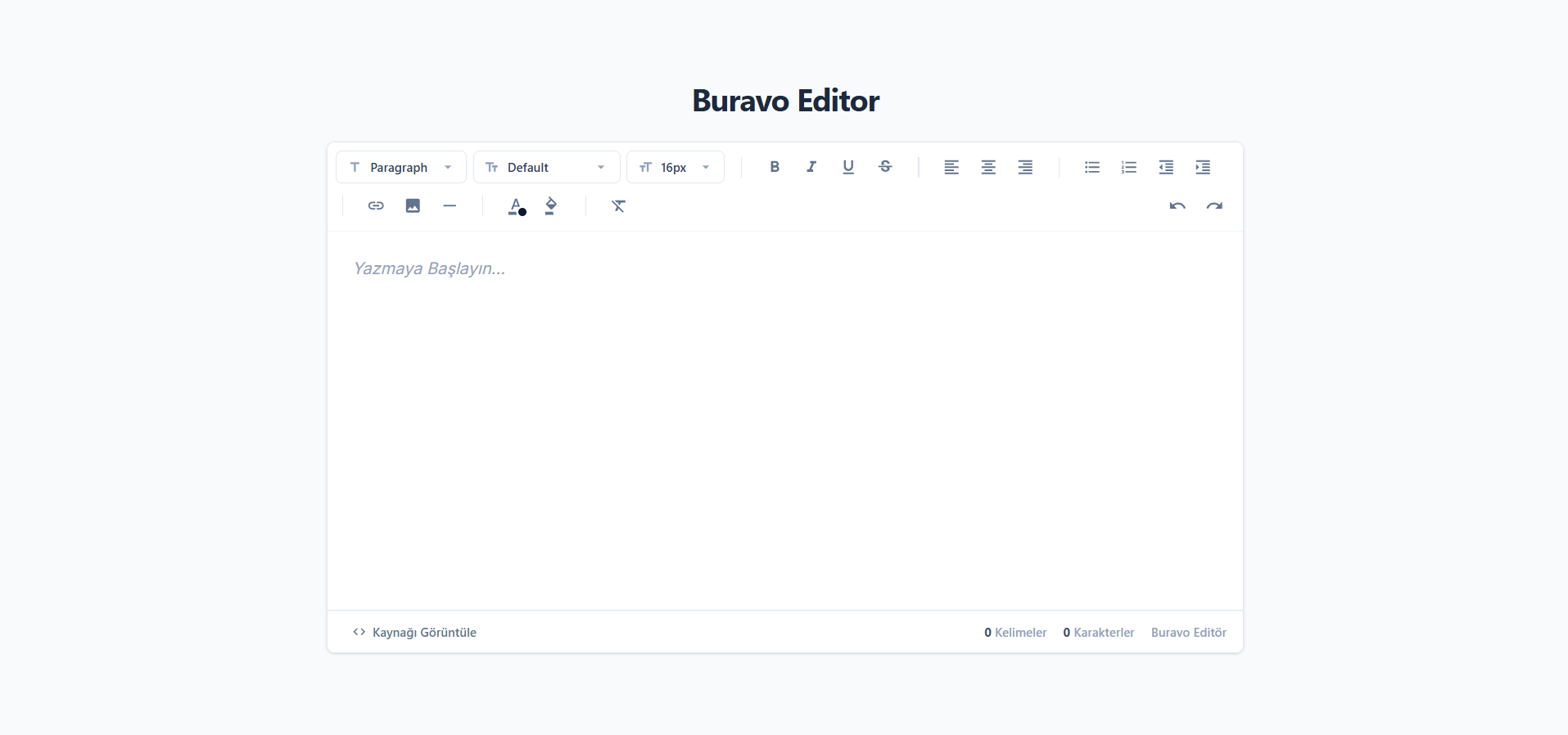Viewport: 1568px width, 735px height.
Task: Increase the paragraph indent
Action: click(1203, 167)
